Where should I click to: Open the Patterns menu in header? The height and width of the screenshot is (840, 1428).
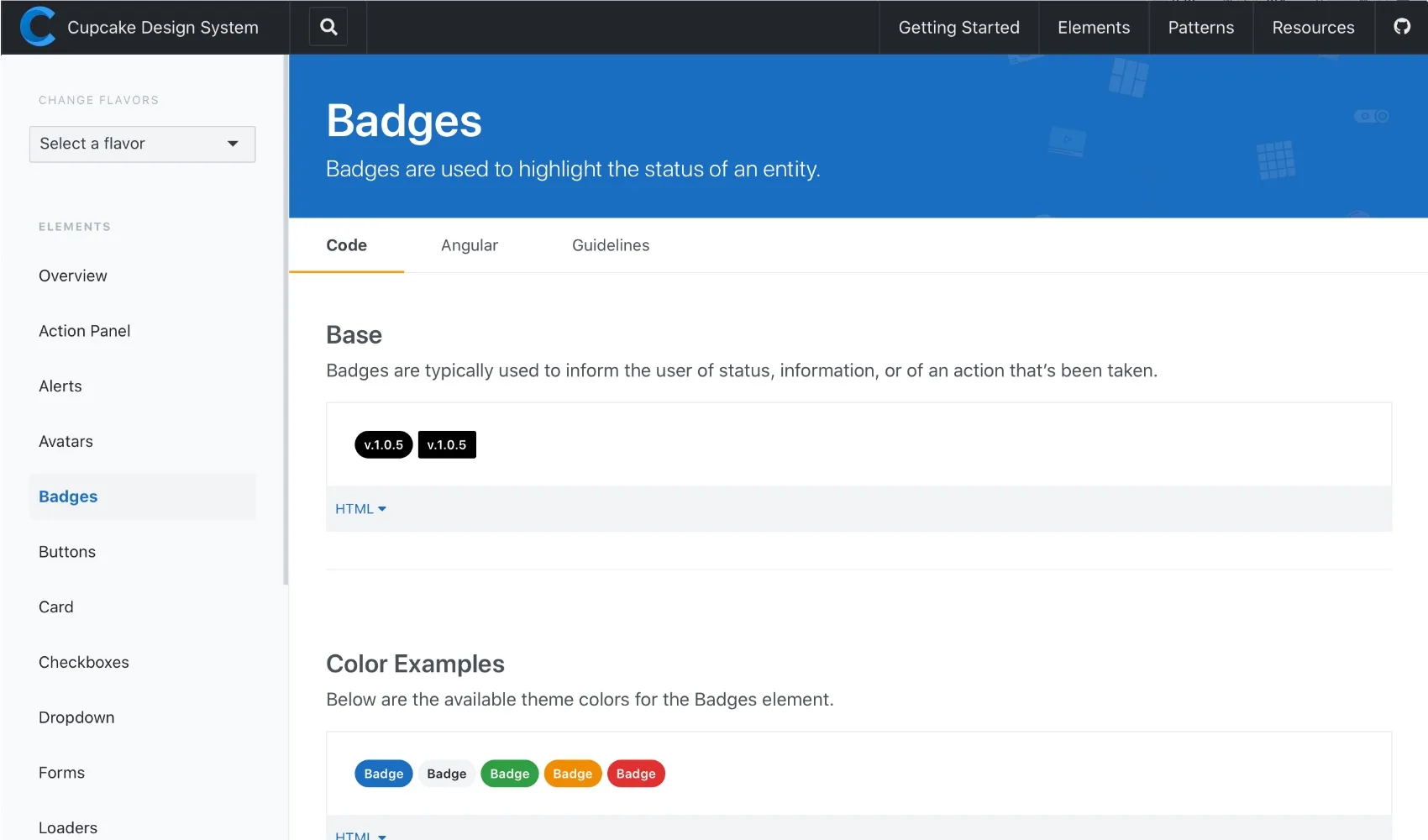coord(1200,28)
